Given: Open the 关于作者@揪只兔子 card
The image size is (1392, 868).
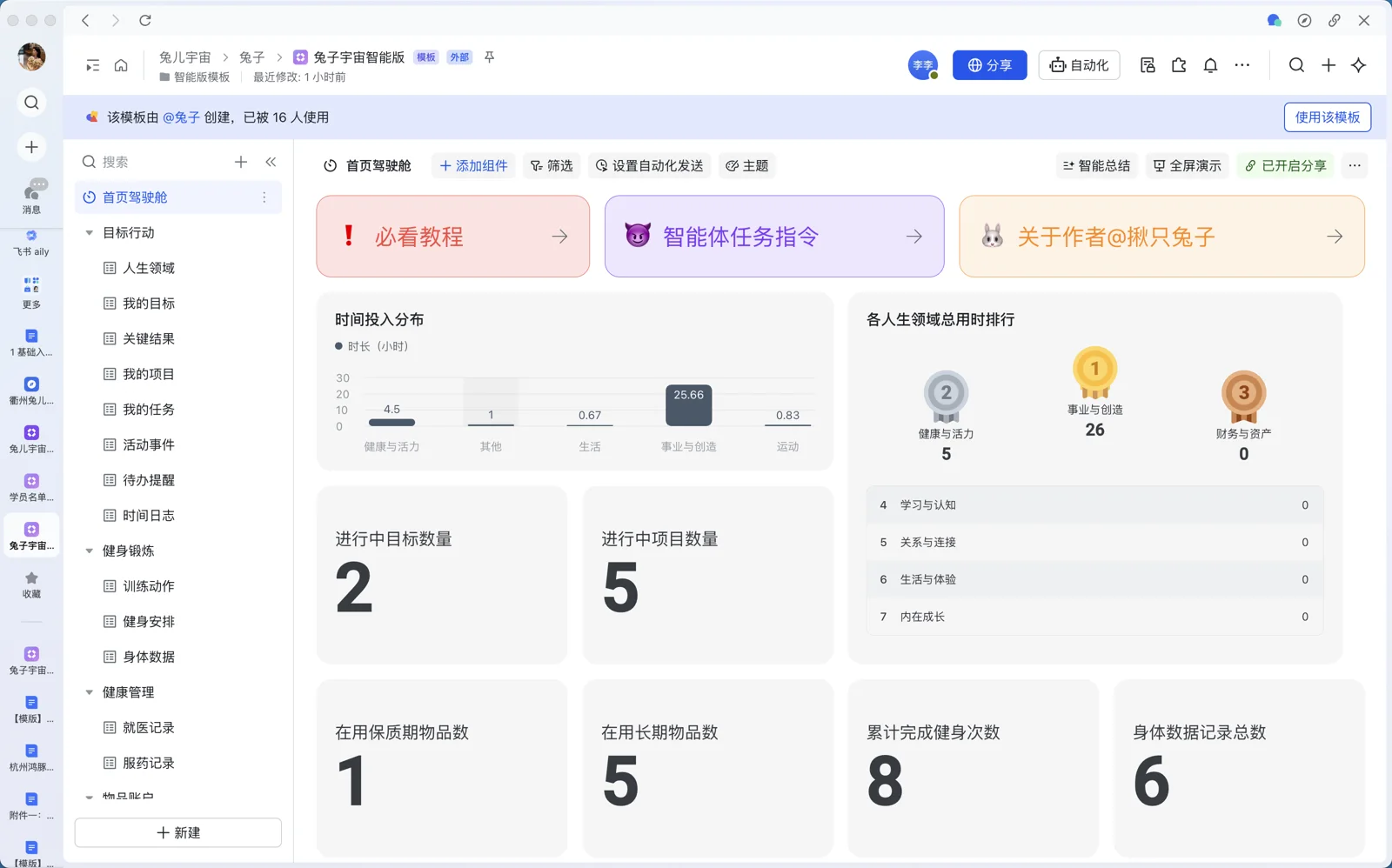Looking at the screenshot, I should [x=1161, y=237].
